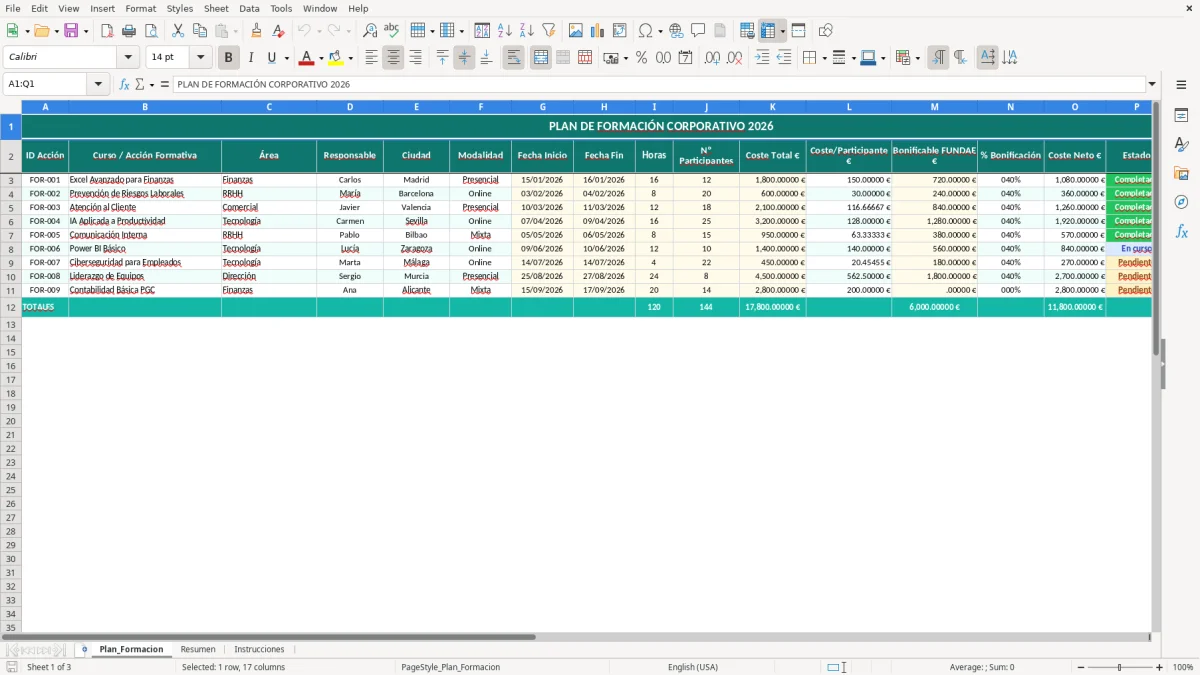Toggle Bold formatting
This screenshot has height=675, width=1200.
[229, 58]
